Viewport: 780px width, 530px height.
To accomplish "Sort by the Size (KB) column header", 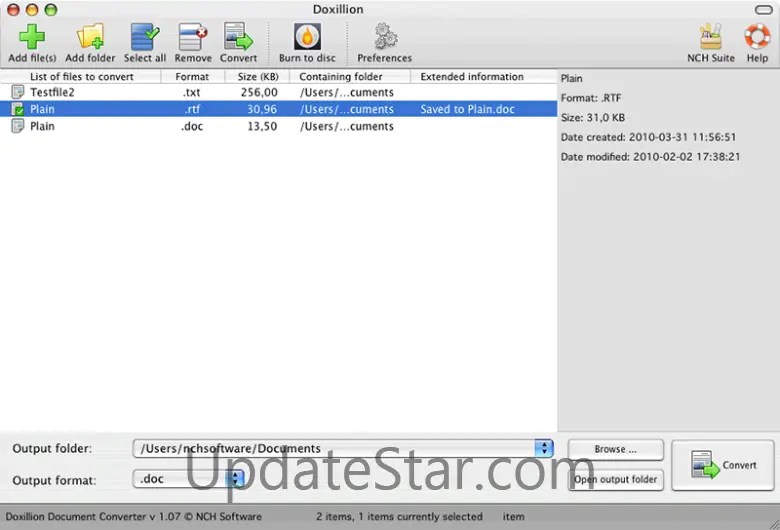I will [258, 77].
